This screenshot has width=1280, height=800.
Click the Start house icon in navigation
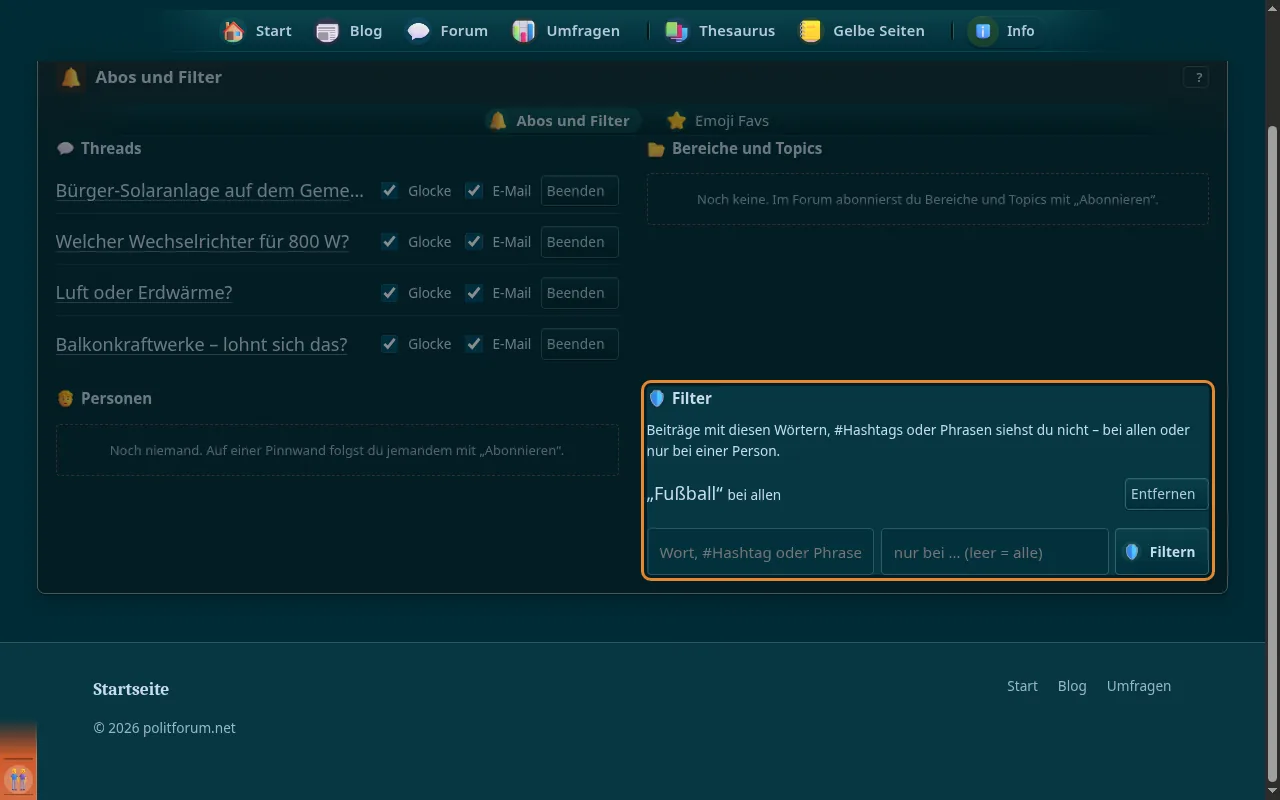(x=233, y=31)
